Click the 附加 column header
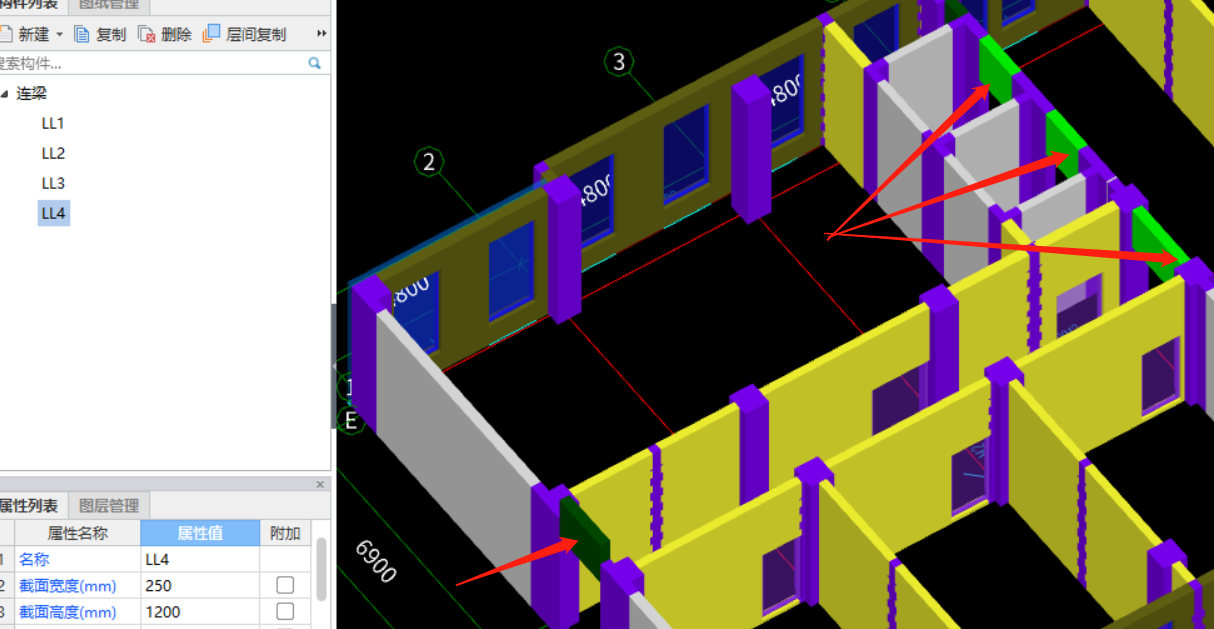1214x629 pixels. click(285, 533)
